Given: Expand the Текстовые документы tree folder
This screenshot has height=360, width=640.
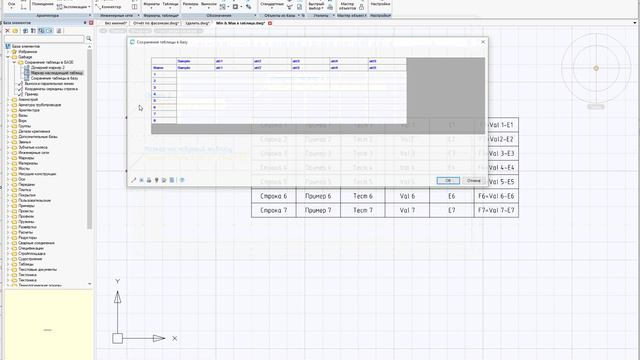Looking at the screenshot, I should click(8, 269).
